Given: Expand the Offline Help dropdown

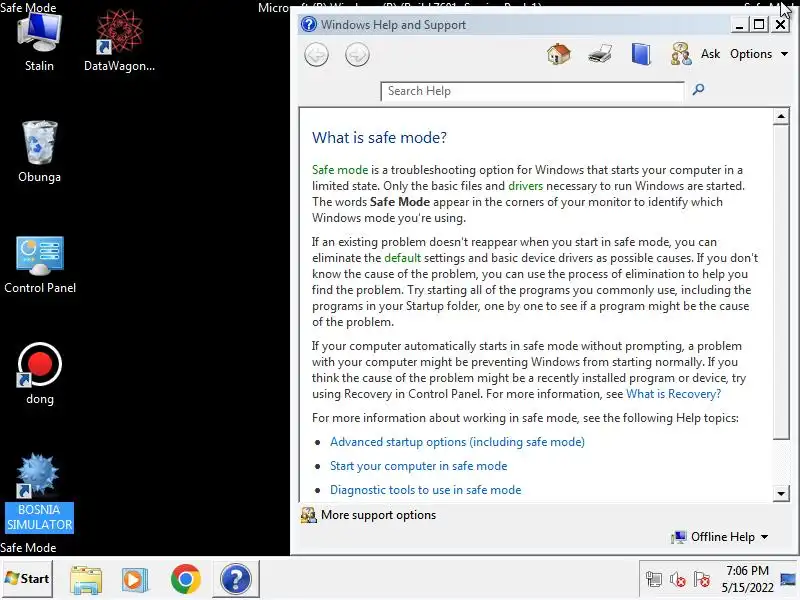Looking at the screenshot, I should (x=720, y=537).
